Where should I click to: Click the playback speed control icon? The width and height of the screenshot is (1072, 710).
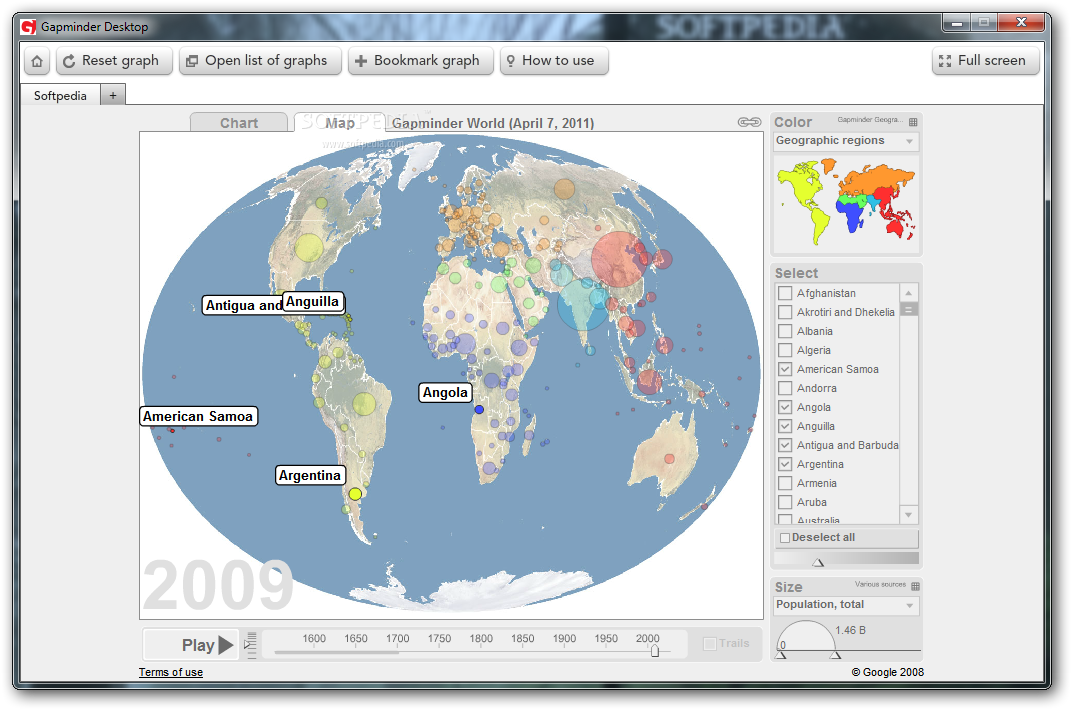(250, 644)
